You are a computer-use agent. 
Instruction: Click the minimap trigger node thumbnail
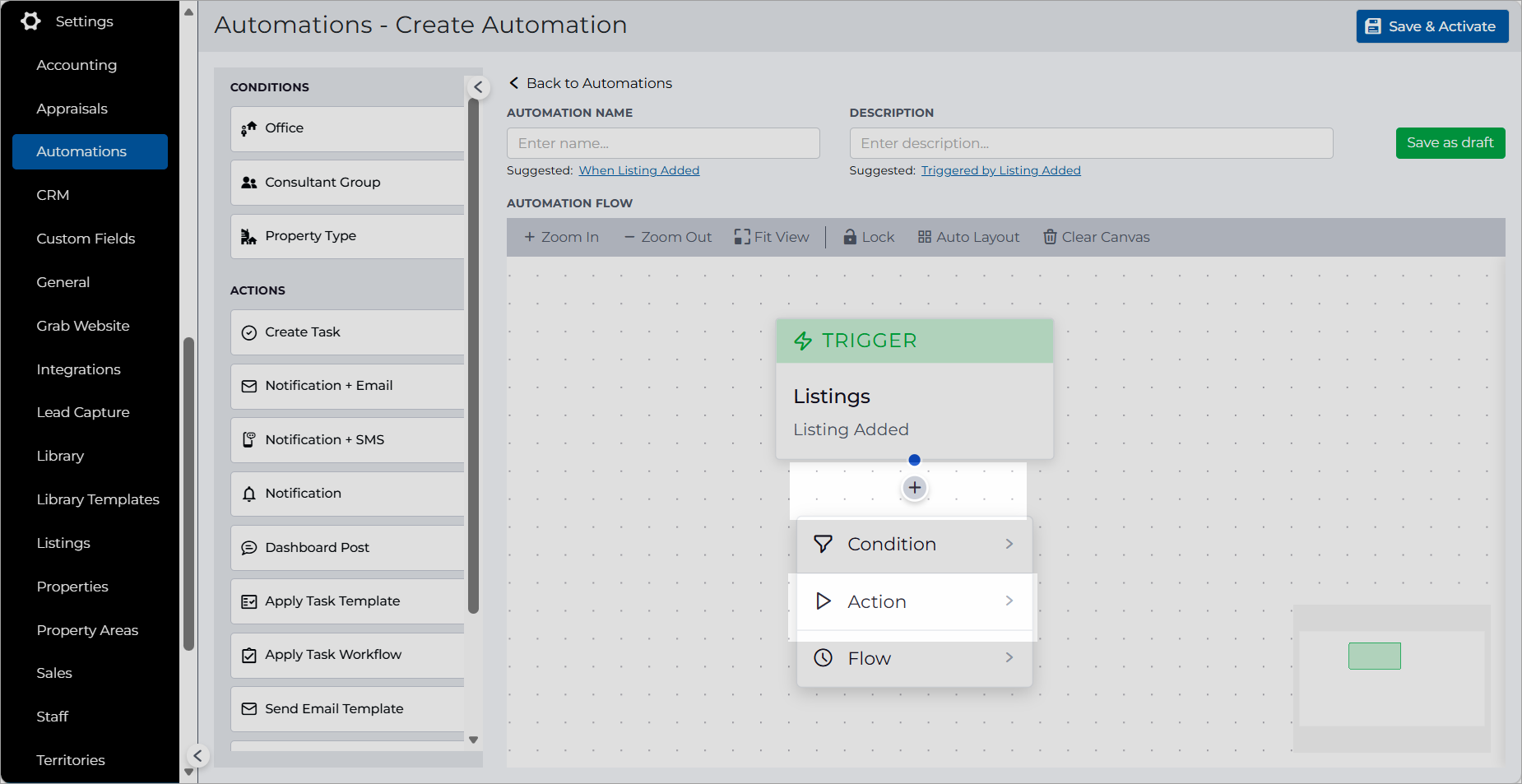click(x=1375, y=656)
